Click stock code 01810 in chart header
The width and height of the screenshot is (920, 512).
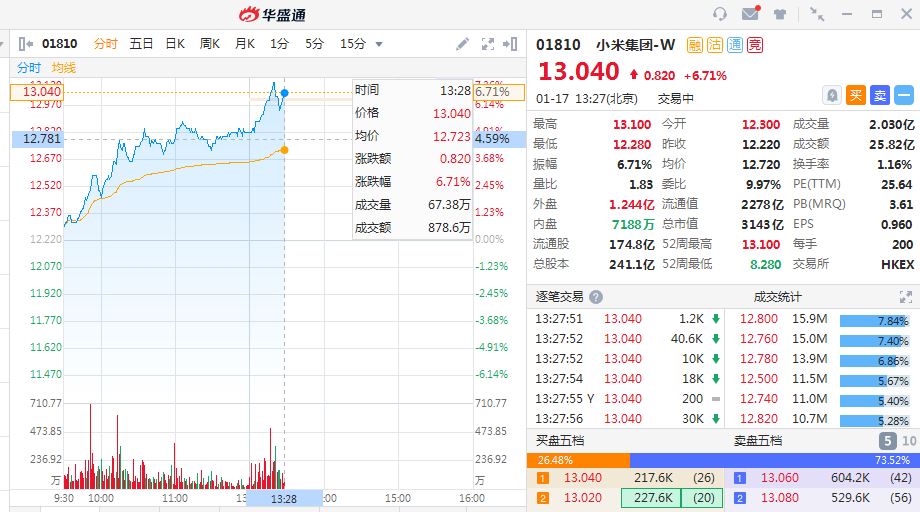(x=59, y=44)
